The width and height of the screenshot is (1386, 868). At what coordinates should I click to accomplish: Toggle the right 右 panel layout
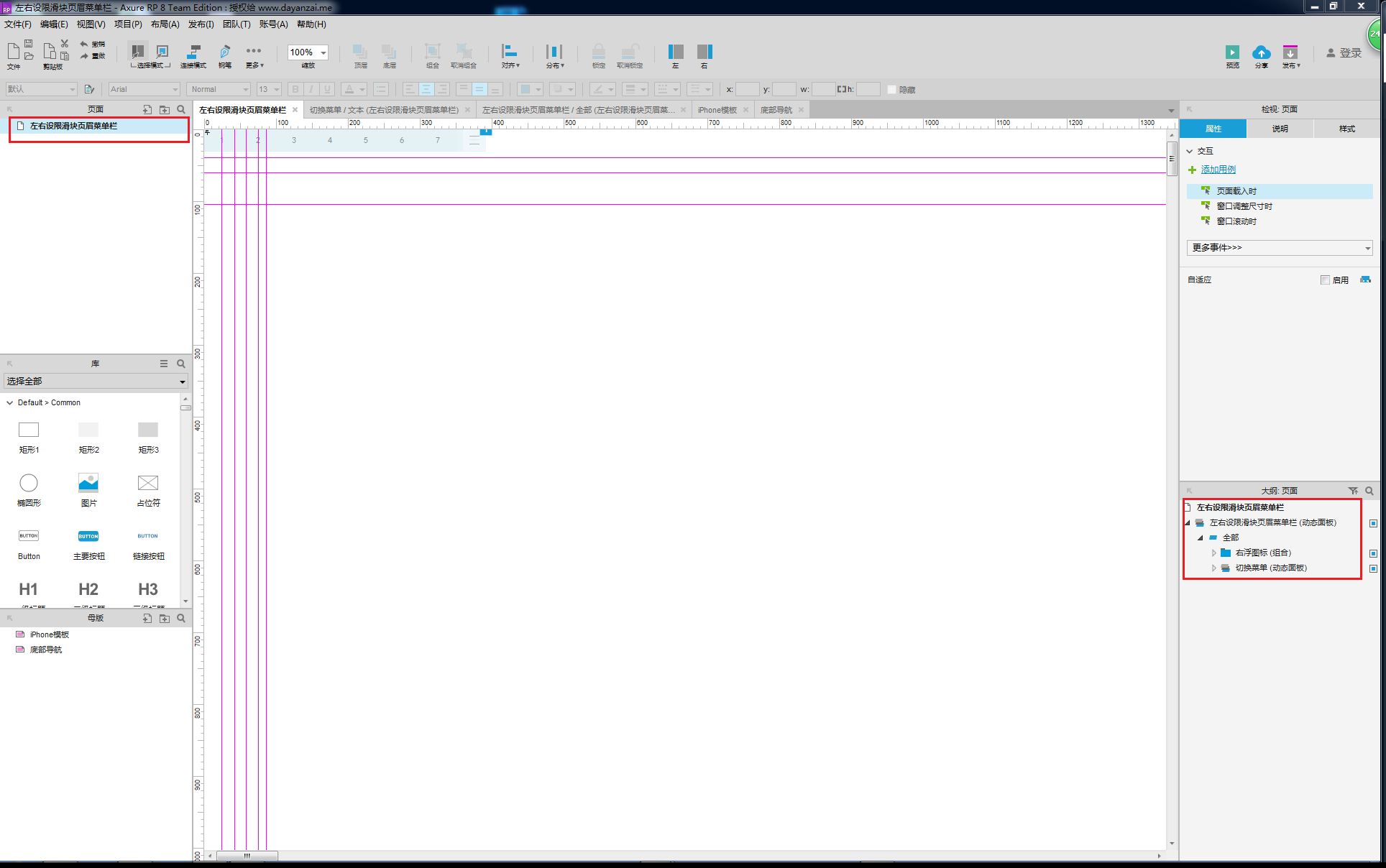click(705, 52)
